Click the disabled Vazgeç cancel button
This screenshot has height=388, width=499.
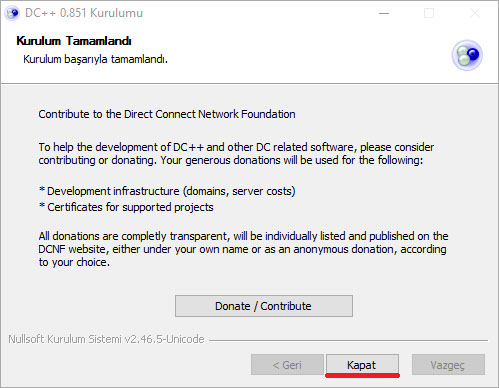[448, 365]
